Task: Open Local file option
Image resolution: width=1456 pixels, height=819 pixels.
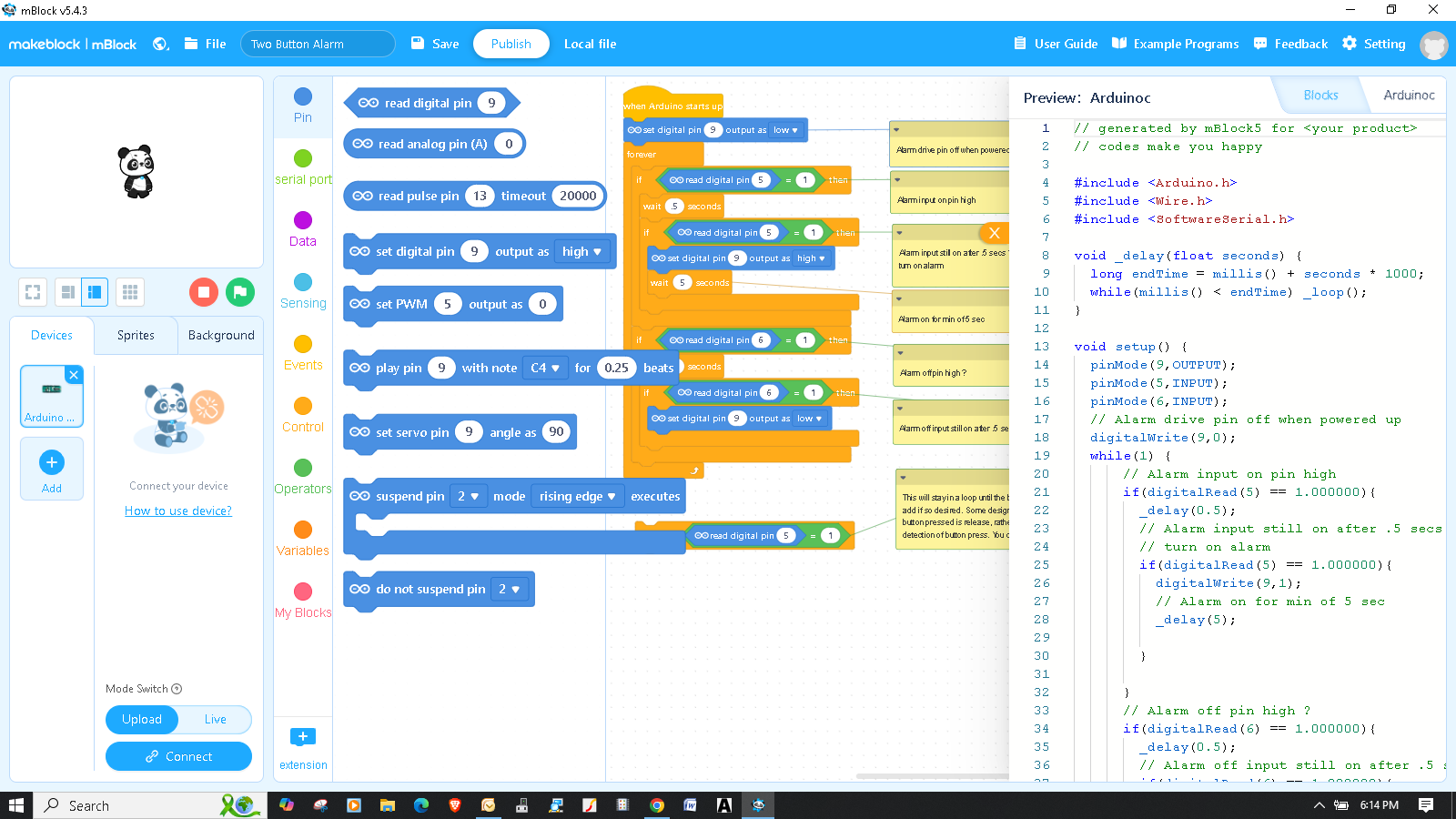Action: tap(590, 44)
